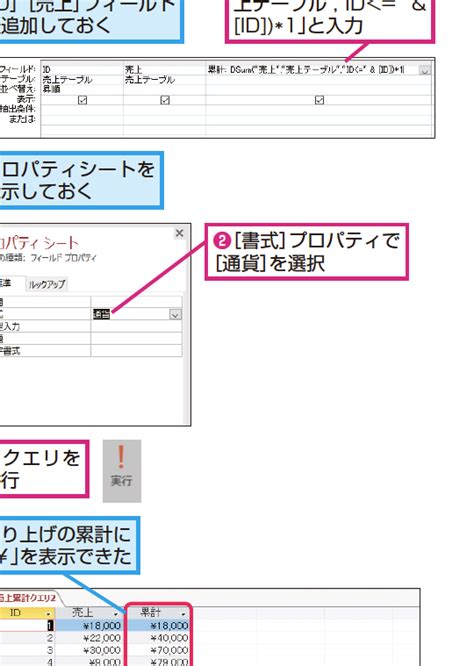Uncheck the 表示 checkbox for 売上 column
This screenshot has height=666, width=474.
tap(165, 100)
